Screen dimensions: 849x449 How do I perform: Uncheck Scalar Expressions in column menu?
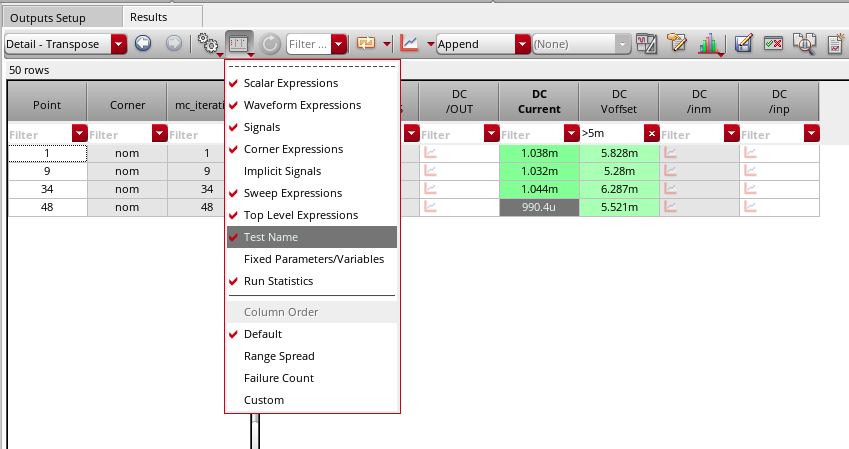pyautogui.click(x=290, y=83)
